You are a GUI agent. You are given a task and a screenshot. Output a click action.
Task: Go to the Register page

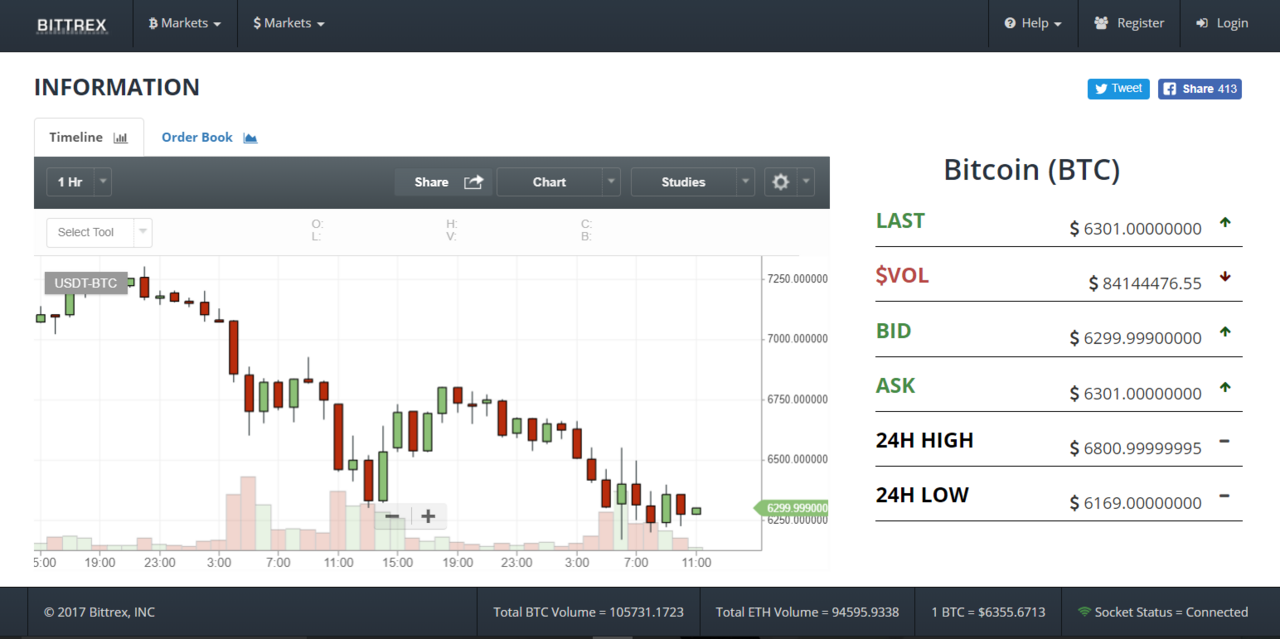(1129, 23)
